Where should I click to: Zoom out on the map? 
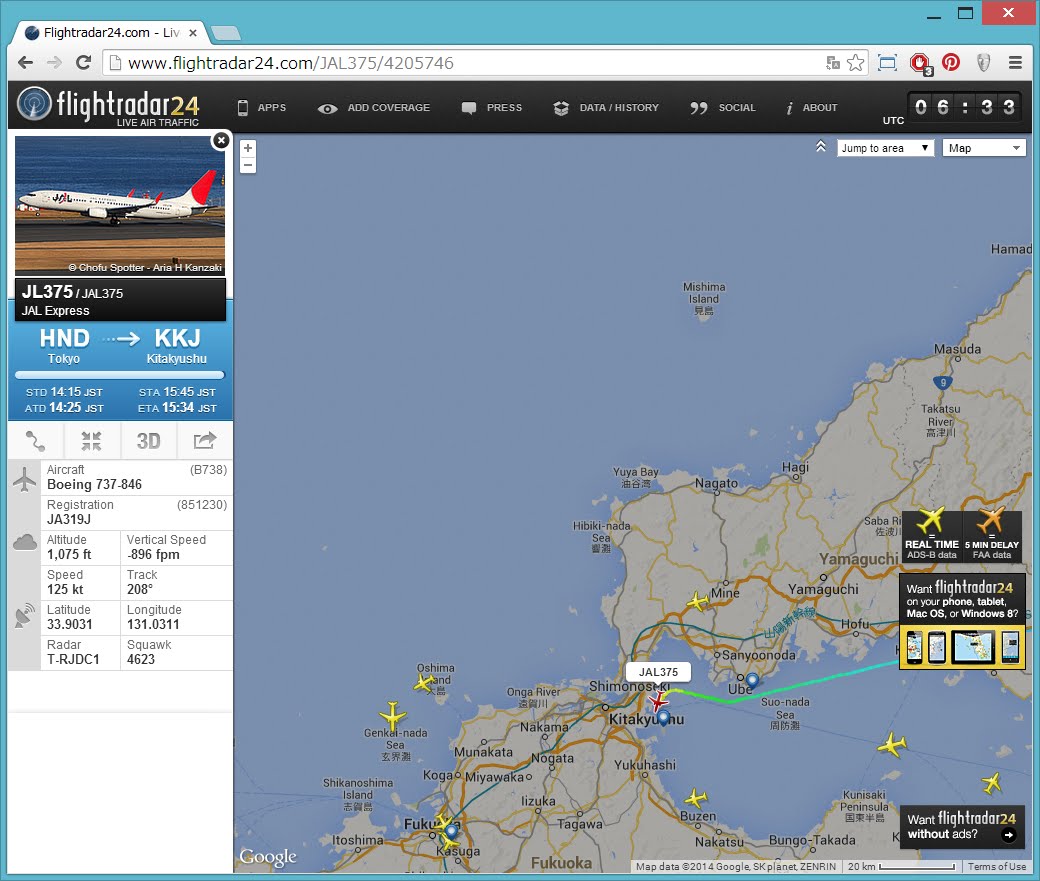248,165
